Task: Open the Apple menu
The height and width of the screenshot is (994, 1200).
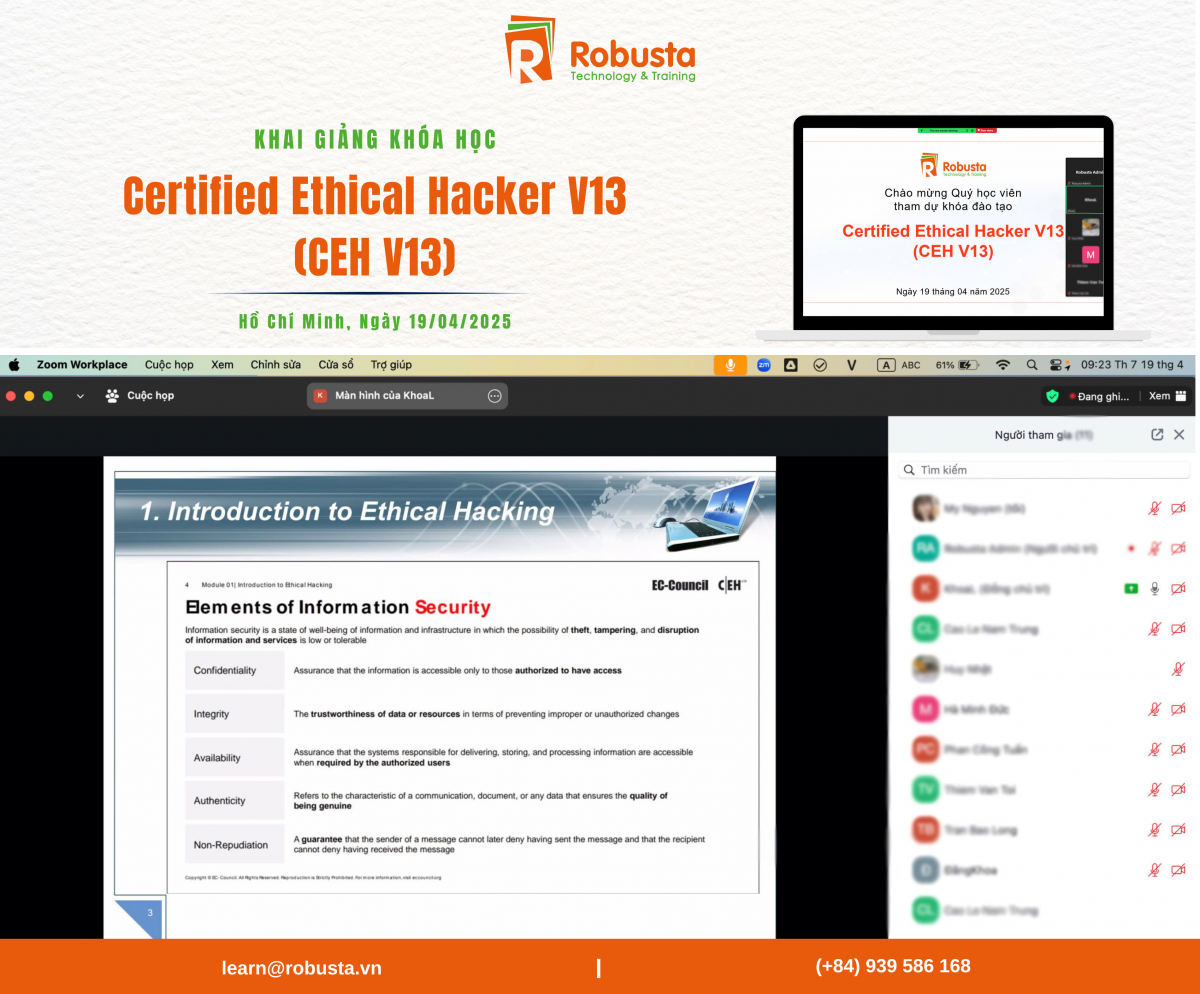Action: pos(14,365)
